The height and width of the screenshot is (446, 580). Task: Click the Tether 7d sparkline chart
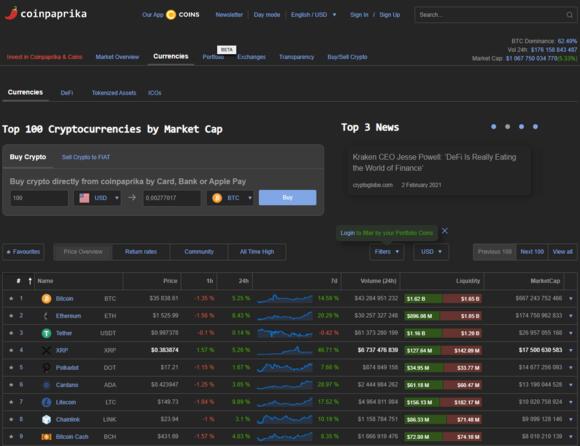pos(284,333)
